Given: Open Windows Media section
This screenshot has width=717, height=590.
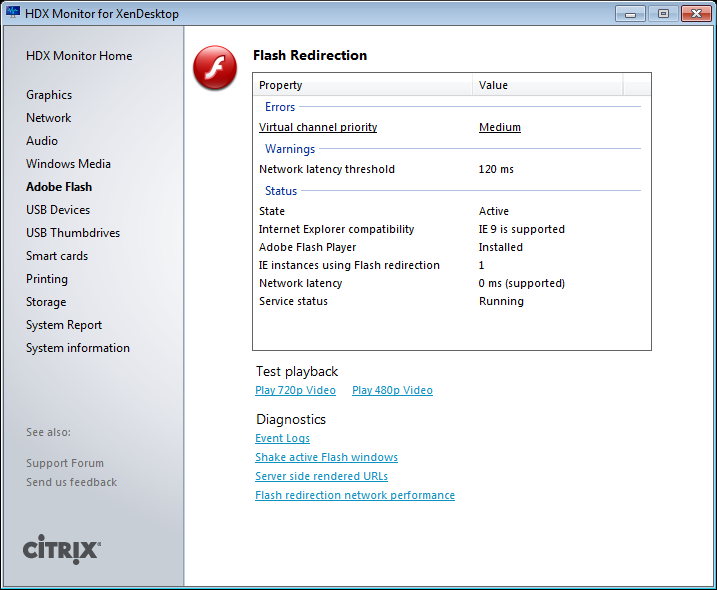Looking at the screenshot, I should (68, 164).
